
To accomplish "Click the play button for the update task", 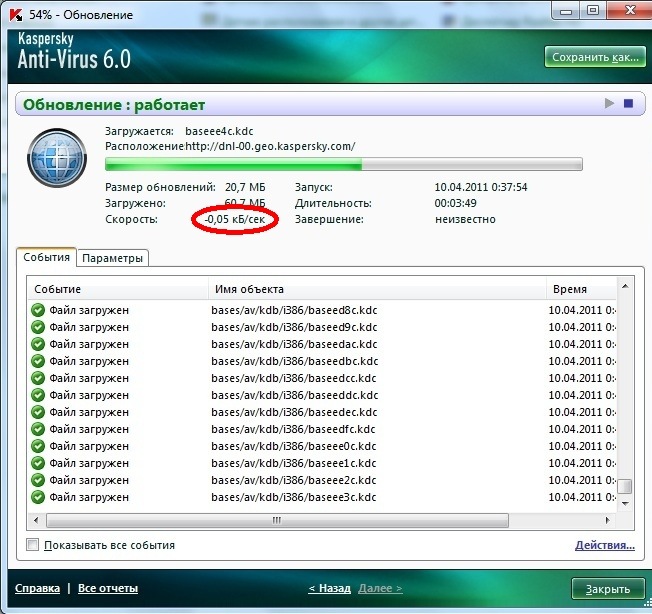I will click(609, 103).
